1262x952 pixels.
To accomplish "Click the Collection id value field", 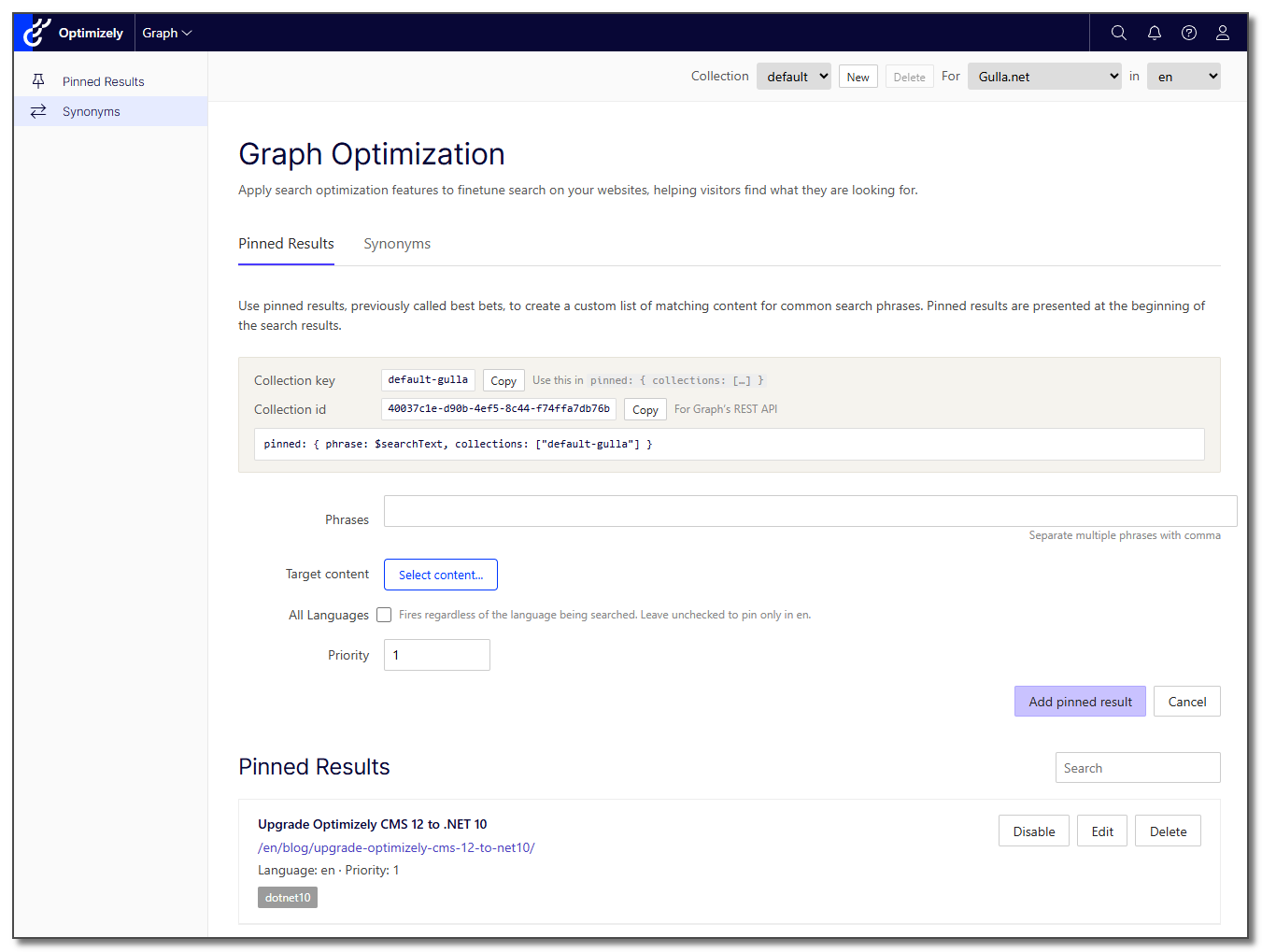I will click(x=499, y=409).
